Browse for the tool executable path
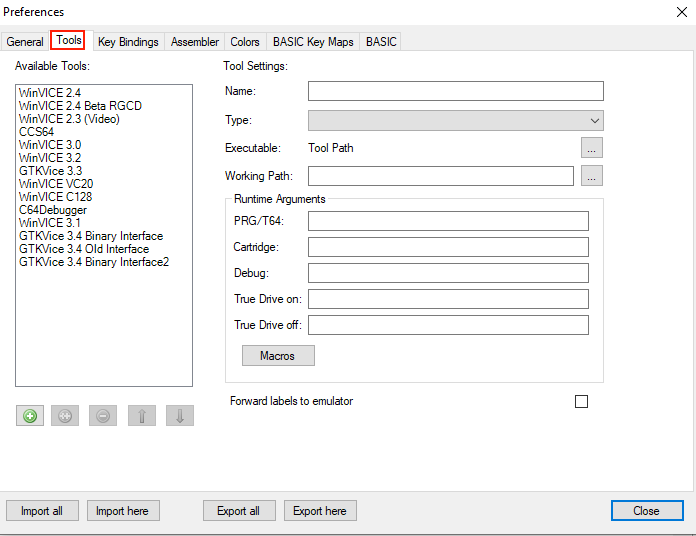Viewport: 696px width, 536px height. click(592, 148)
